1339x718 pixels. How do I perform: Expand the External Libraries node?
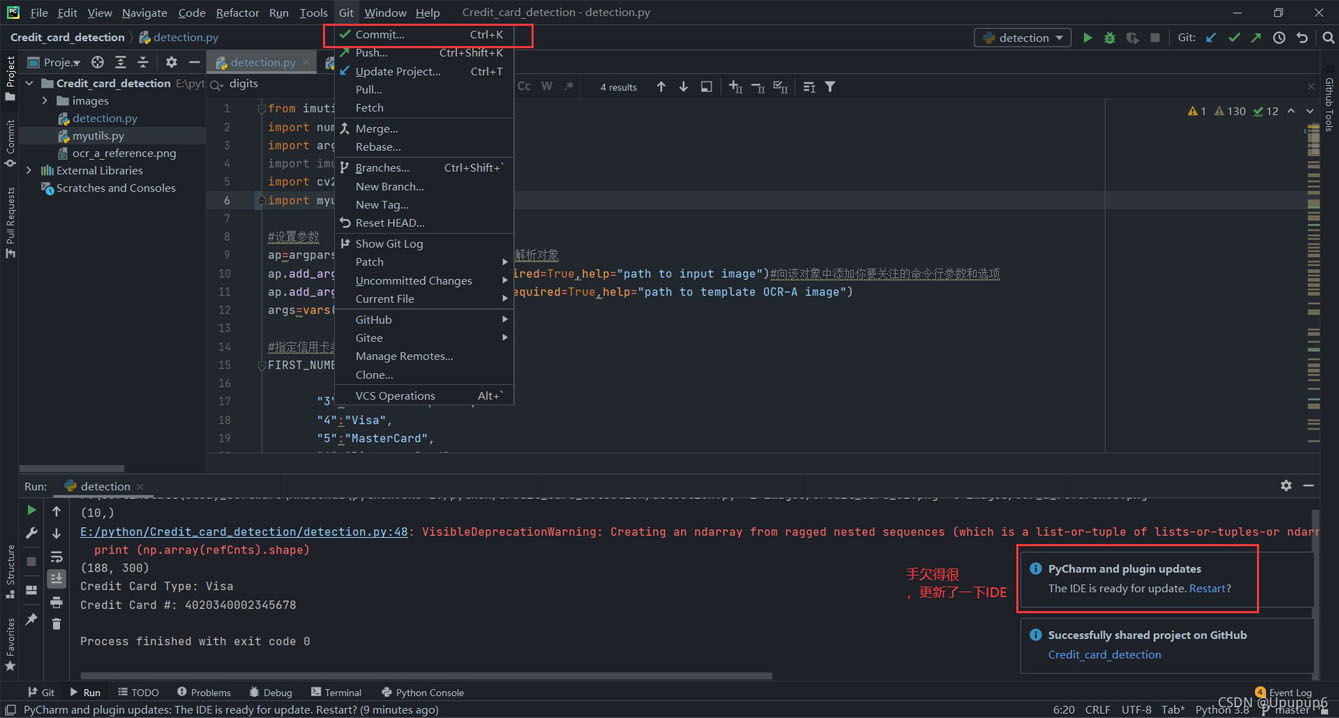(29, 171)
